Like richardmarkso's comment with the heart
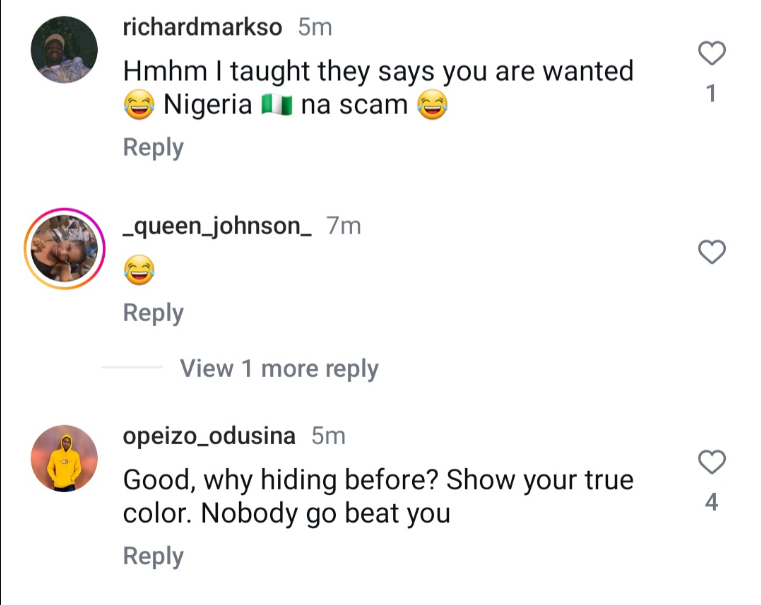 click(x=710, y=53)
